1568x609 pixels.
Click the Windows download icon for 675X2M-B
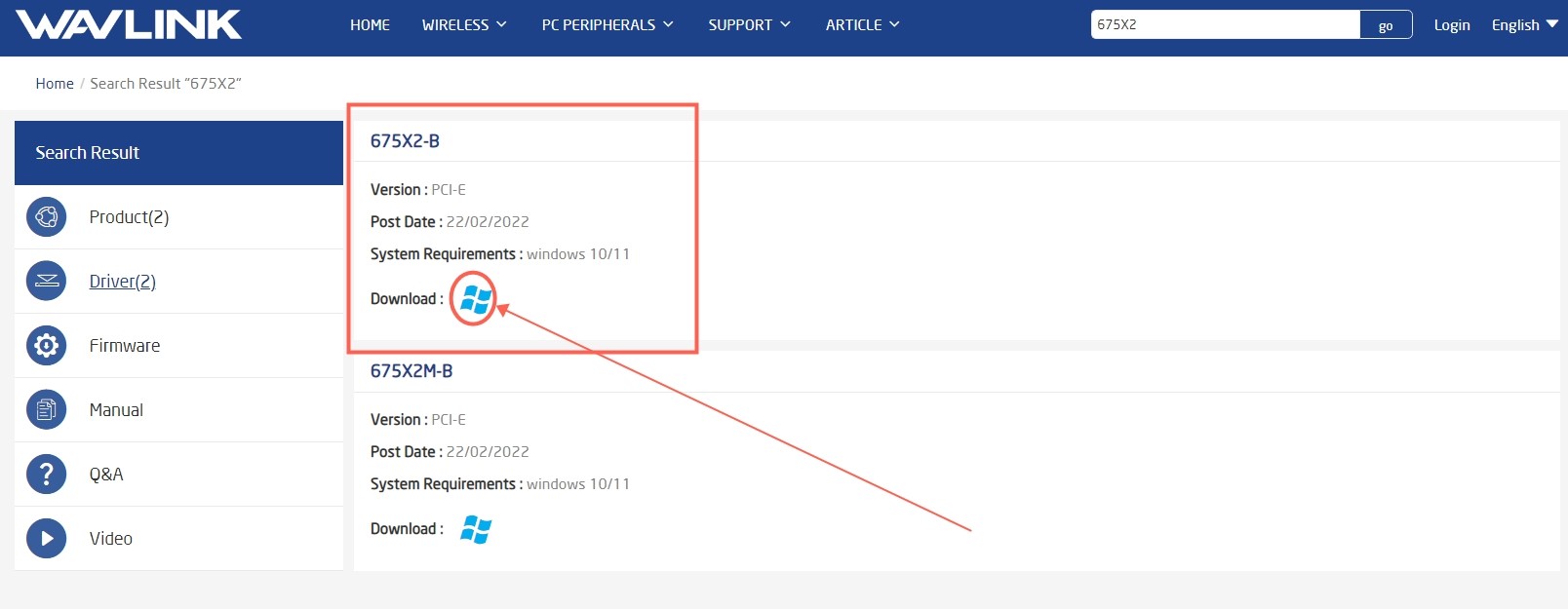475,529
